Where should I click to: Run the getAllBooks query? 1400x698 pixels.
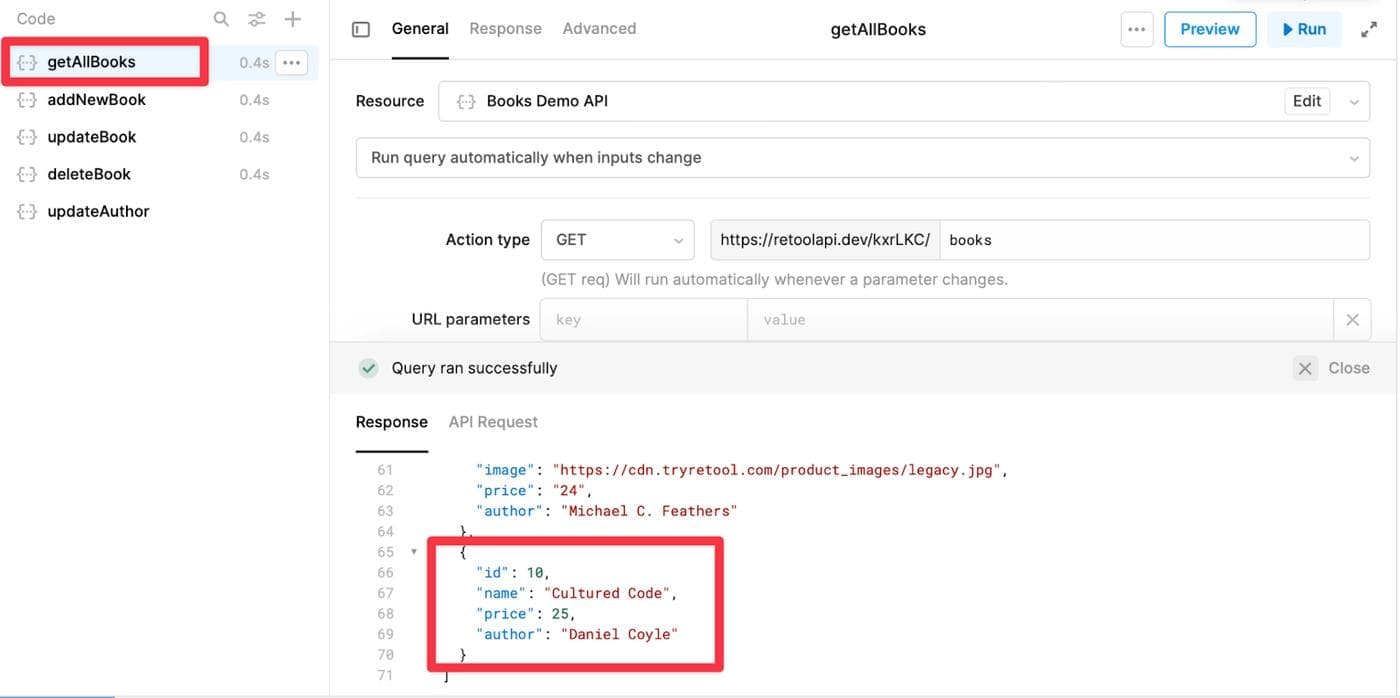tap(1304, 29)
